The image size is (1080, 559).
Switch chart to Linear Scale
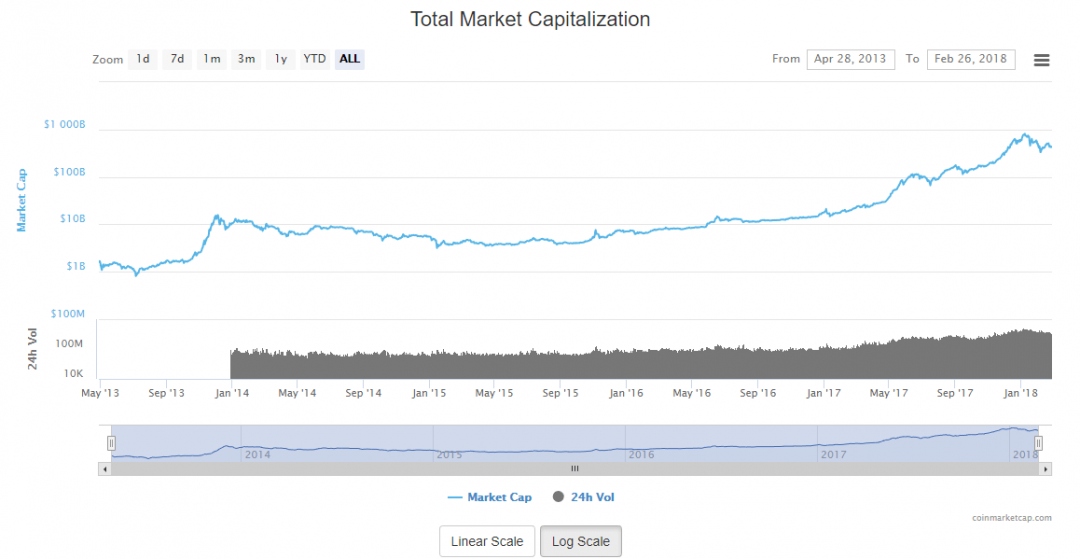click(x=487, y=541)
